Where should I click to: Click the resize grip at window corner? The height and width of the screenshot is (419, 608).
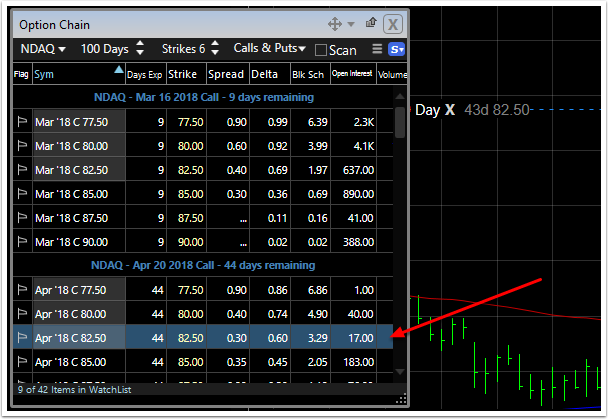[x=401, y=399]
